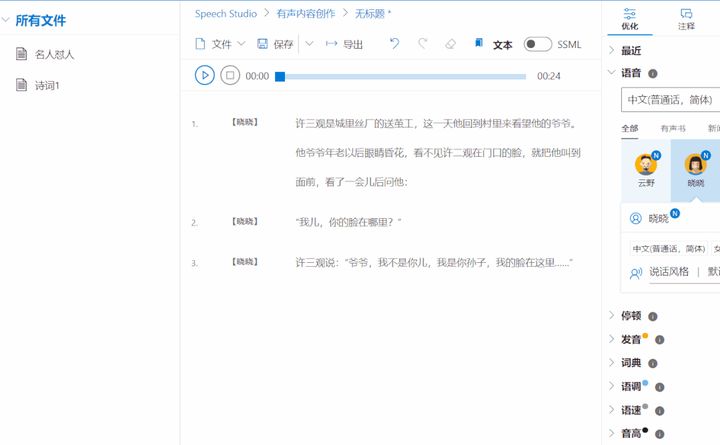Viewport: 720px width, 445px height.
Task: Show info icon next to 停顿
Action: tap(652, 316)
